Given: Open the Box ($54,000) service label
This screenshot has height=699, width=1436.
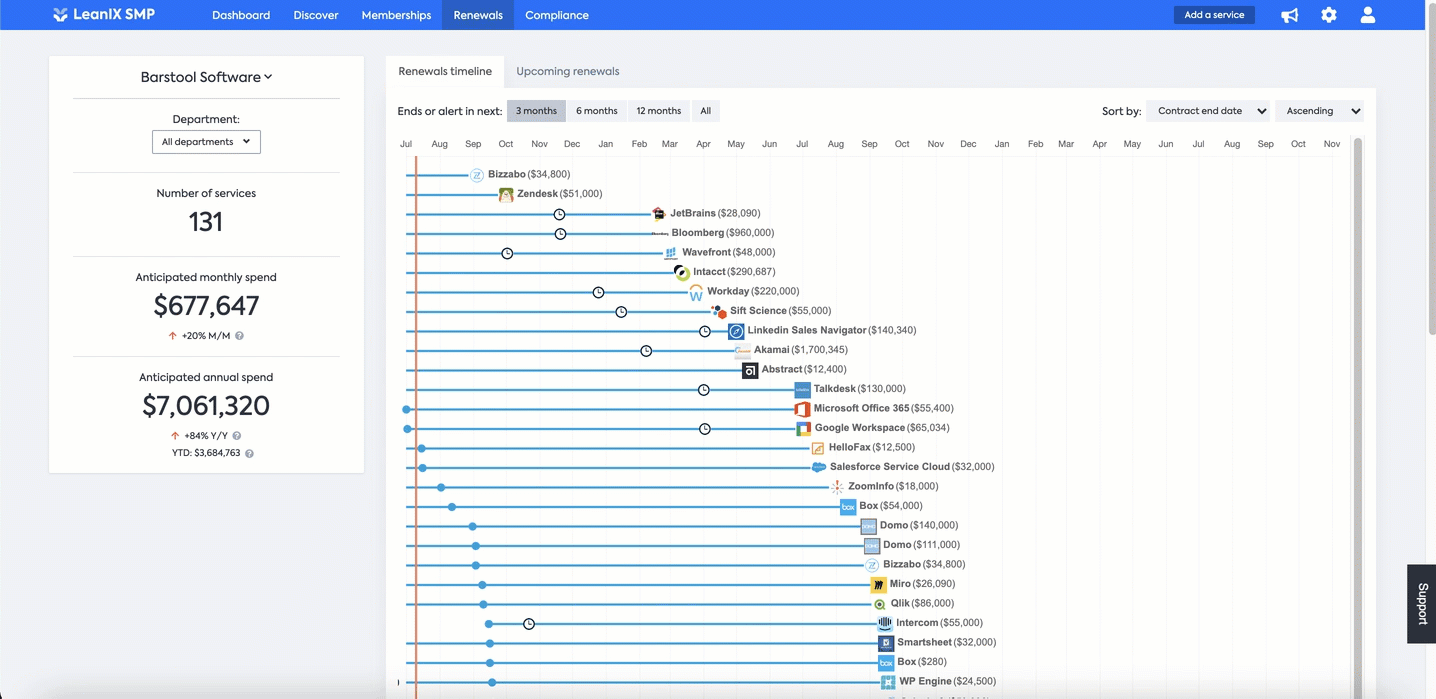Looking at the screenshot, I should pyautogui.click(x=891, y=506).
